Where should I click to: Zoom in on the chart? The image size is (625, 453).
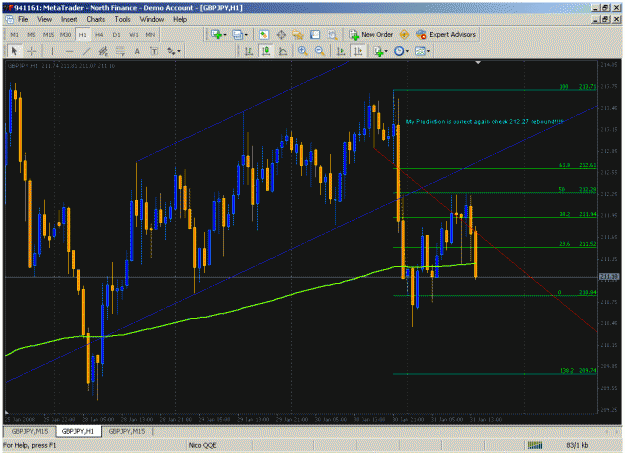pos(303,51)
